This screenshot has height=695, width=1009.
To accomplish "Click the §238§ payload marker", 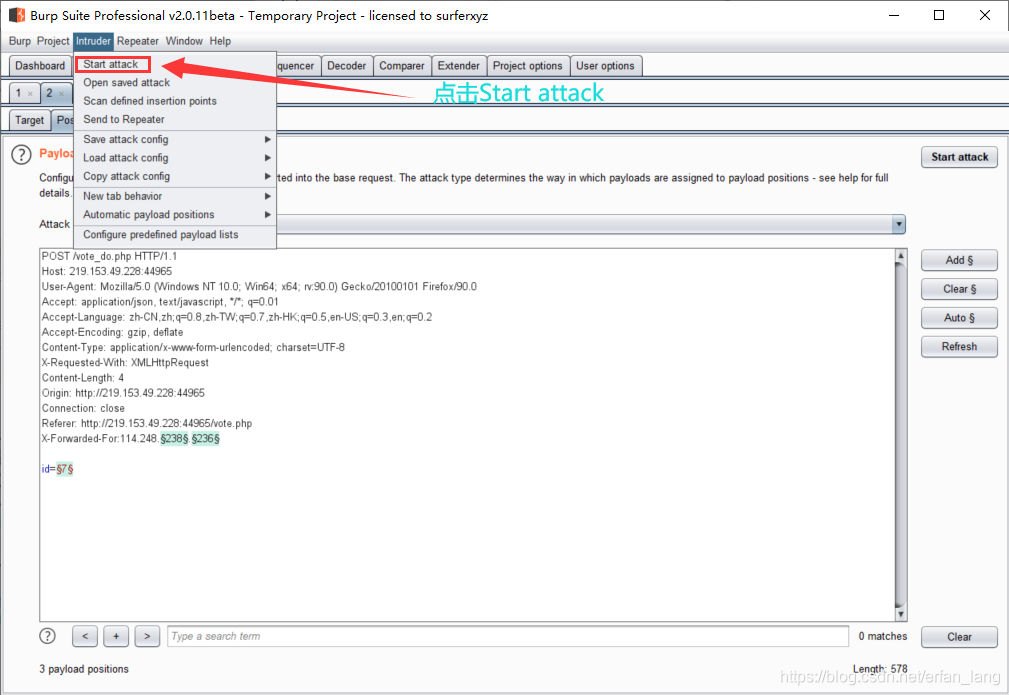I will [x=174, y=439].
